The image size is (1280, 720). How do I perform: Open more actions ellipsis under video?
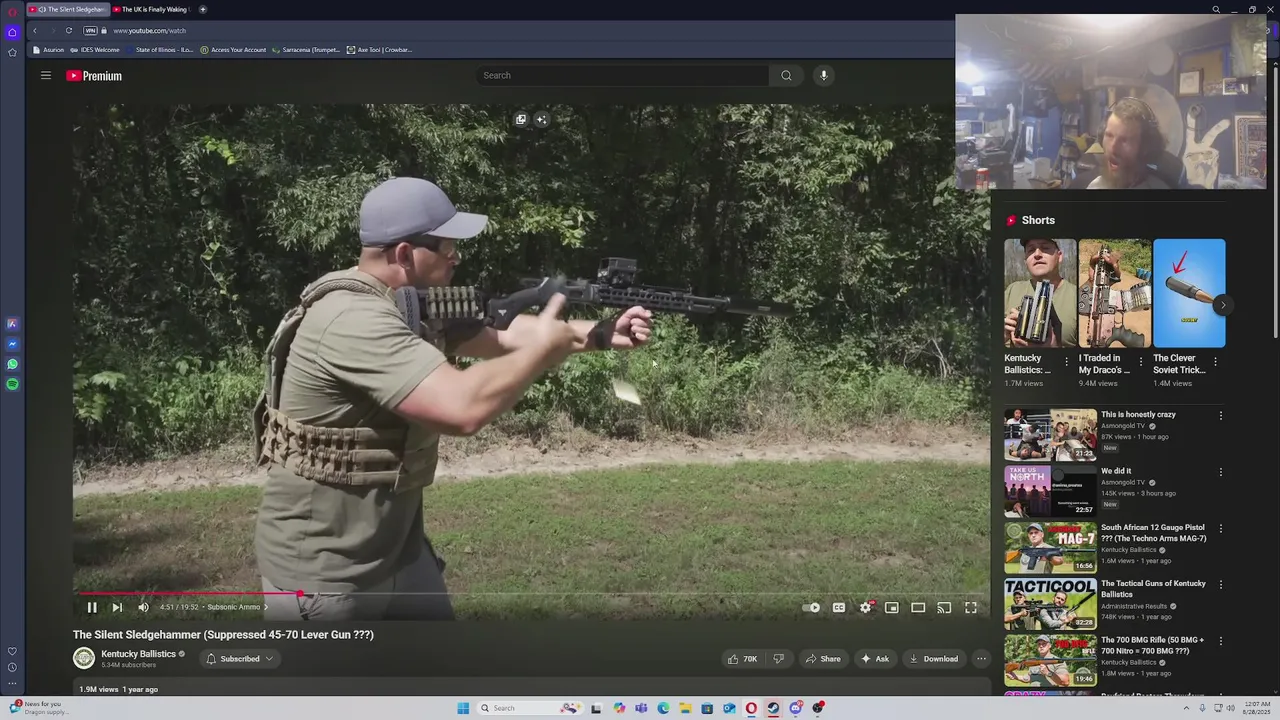pos(981,659)
